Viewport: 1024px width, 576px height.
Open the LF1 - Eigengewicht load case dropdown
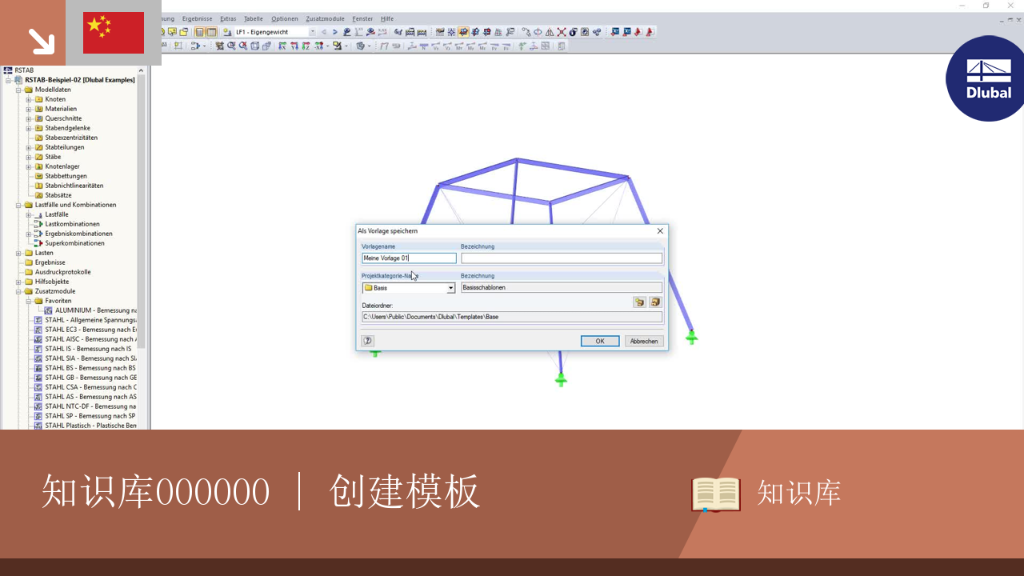point(312,32)
